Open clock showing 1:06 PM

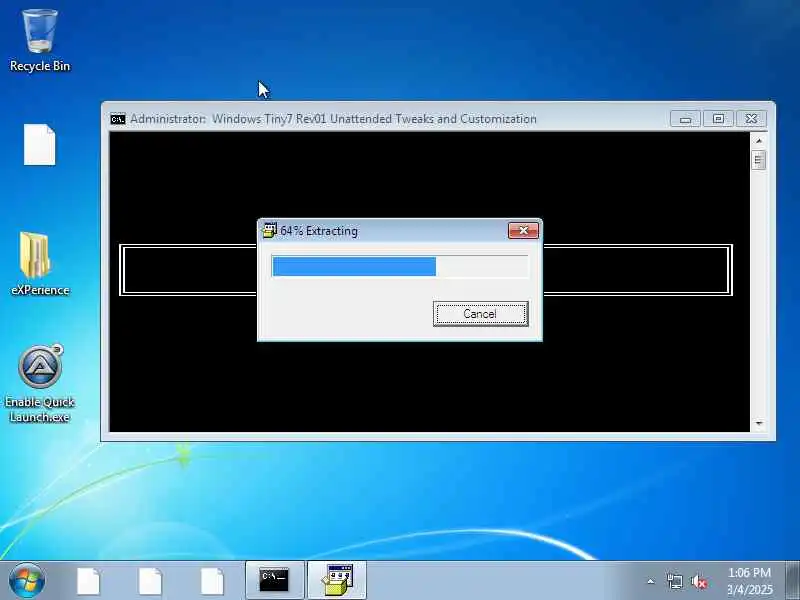click(x=749, y=581)
